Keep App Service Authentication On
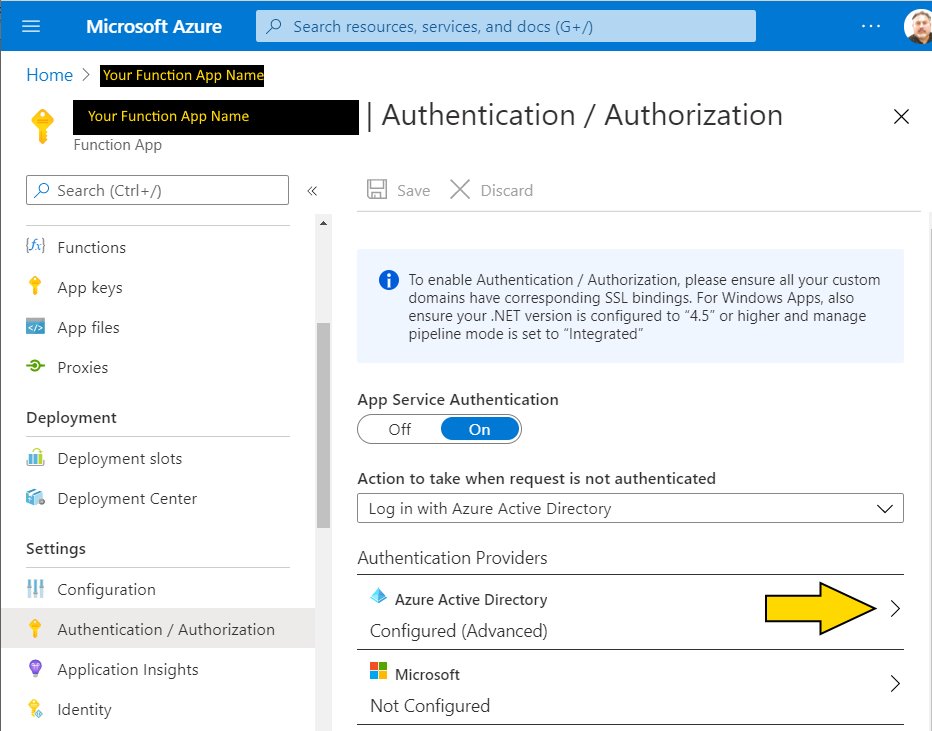The height and width of the screenshot is (731, 932). click(479, 429)
